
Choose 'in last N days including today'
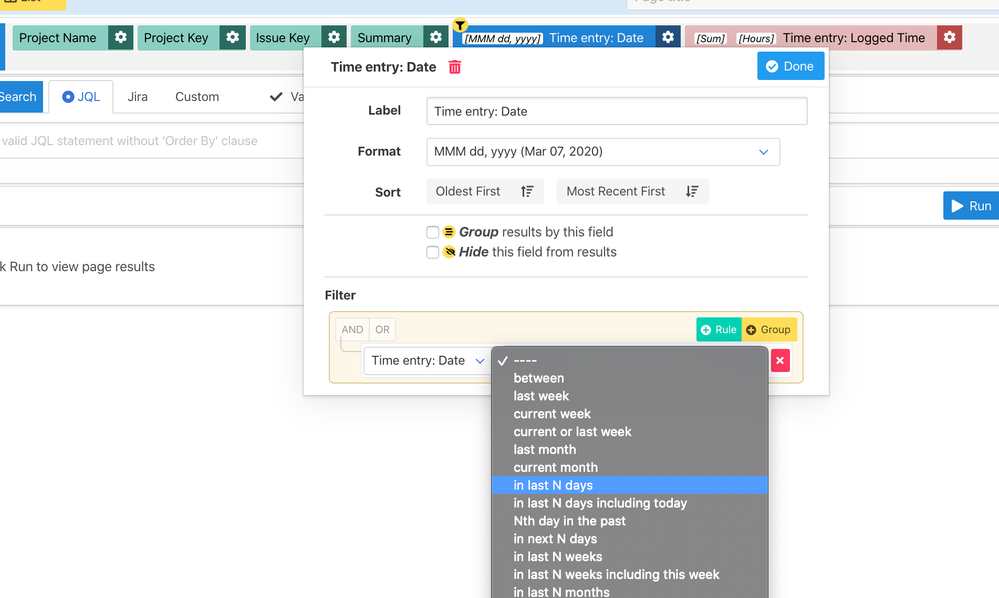[x=629, y=503]
